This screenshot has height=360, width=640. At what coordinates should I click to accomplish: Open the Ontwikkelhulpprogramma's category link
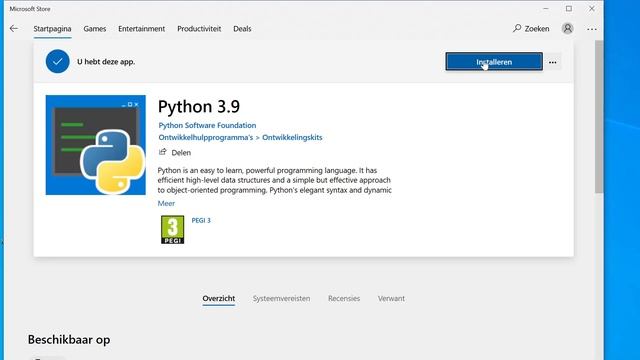pyautogui.click(x=206, y=138)
